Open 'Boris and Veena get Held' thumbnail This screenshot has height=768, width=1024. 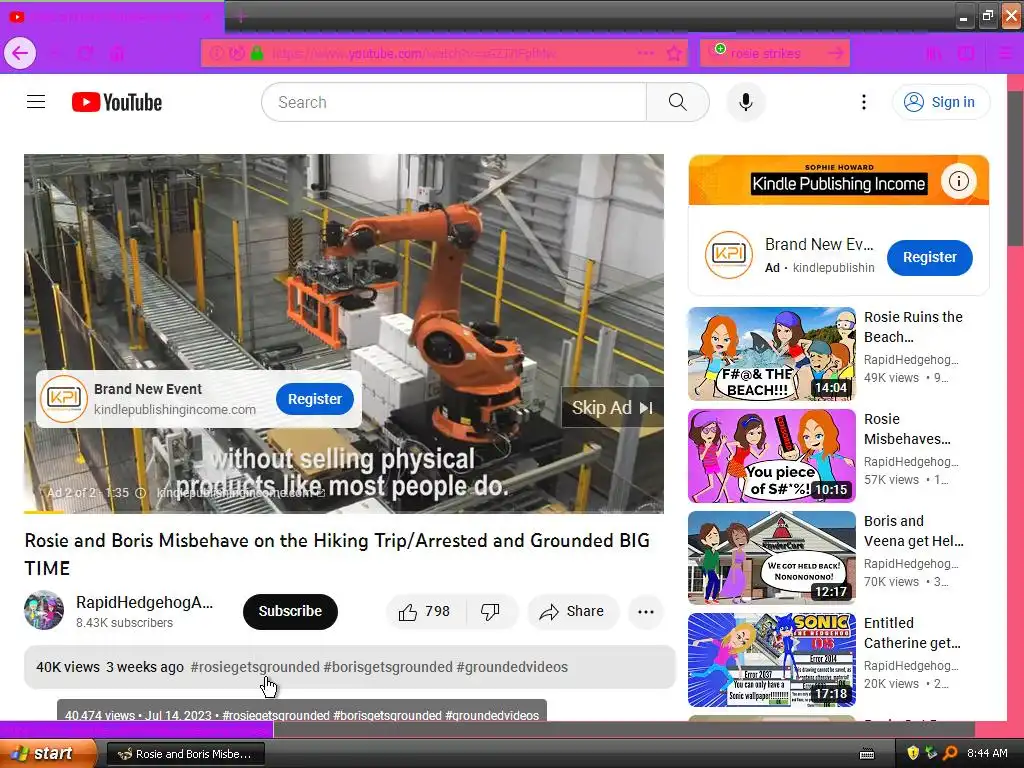click(x=771, y=558)
